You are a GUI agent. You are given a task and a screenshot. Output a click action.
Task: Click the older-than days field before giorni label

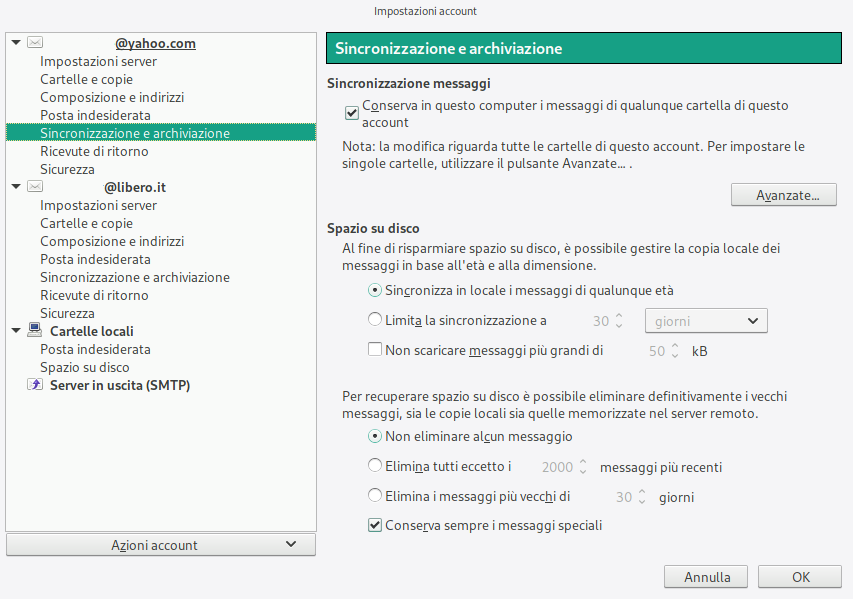tap(623, 497)
